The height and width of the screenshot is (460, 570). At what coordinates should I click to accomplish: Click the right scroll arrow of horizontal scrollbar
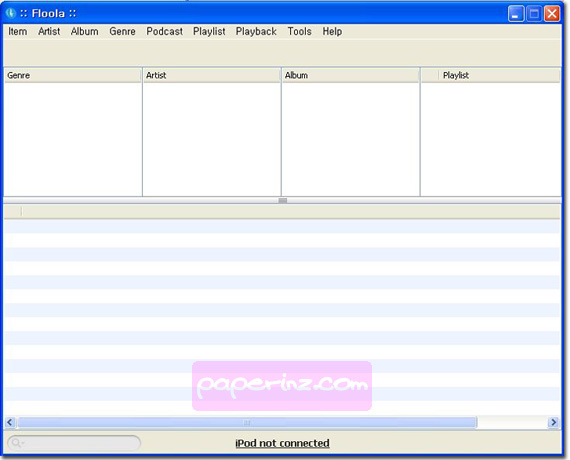coord(553,422)
